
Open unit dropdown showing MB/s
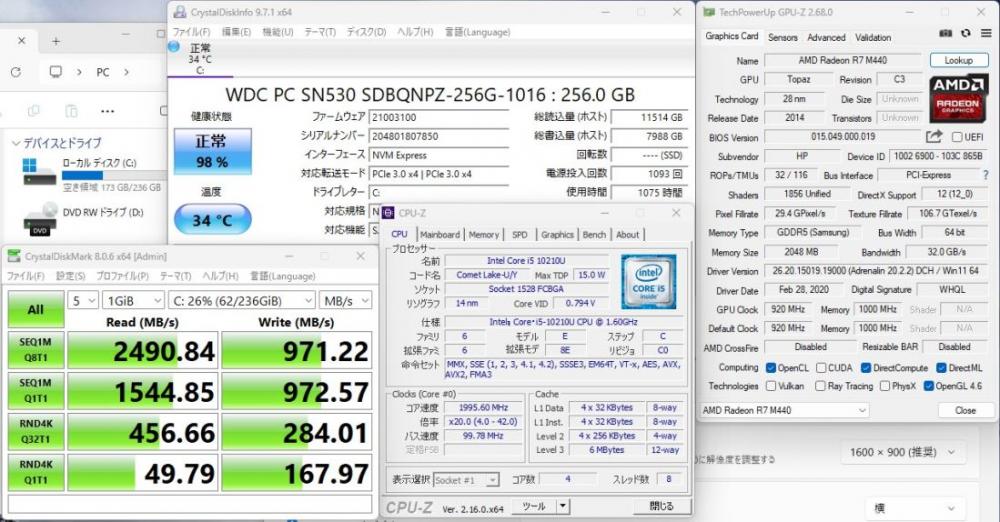(345, 300)
